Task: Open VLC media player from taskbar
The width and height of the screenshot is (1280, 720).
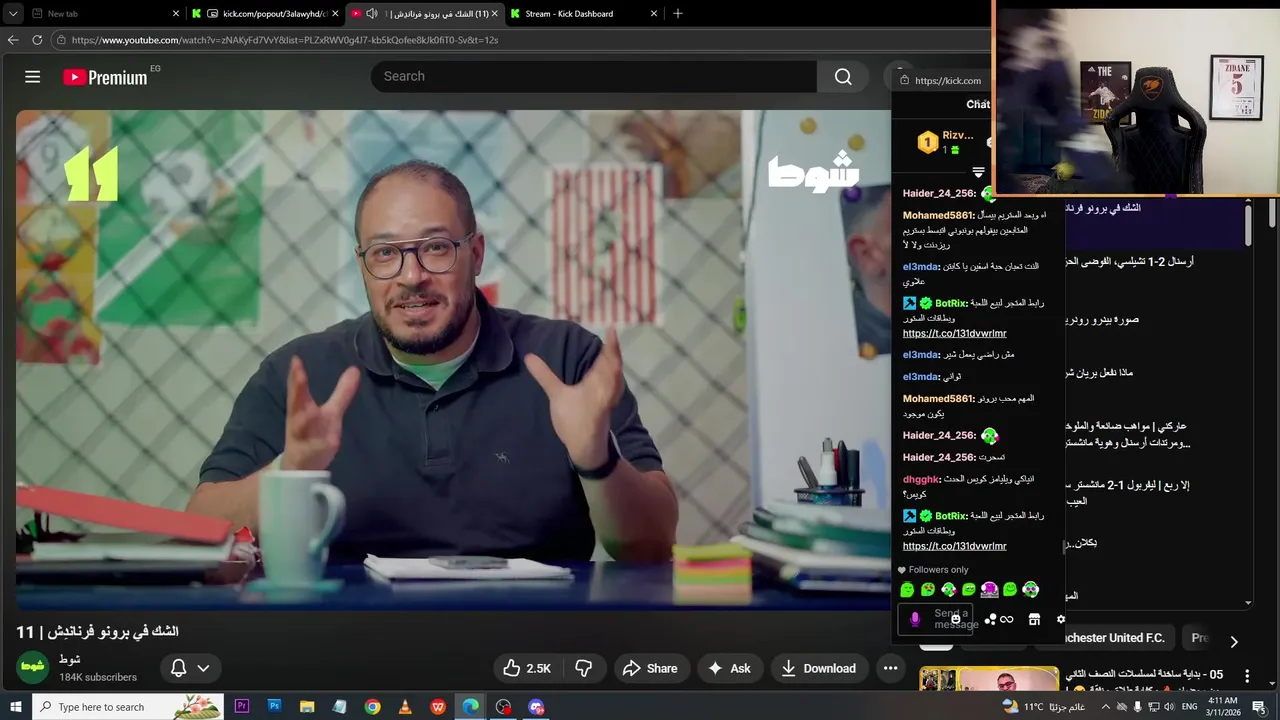Action: click(405, 707)
